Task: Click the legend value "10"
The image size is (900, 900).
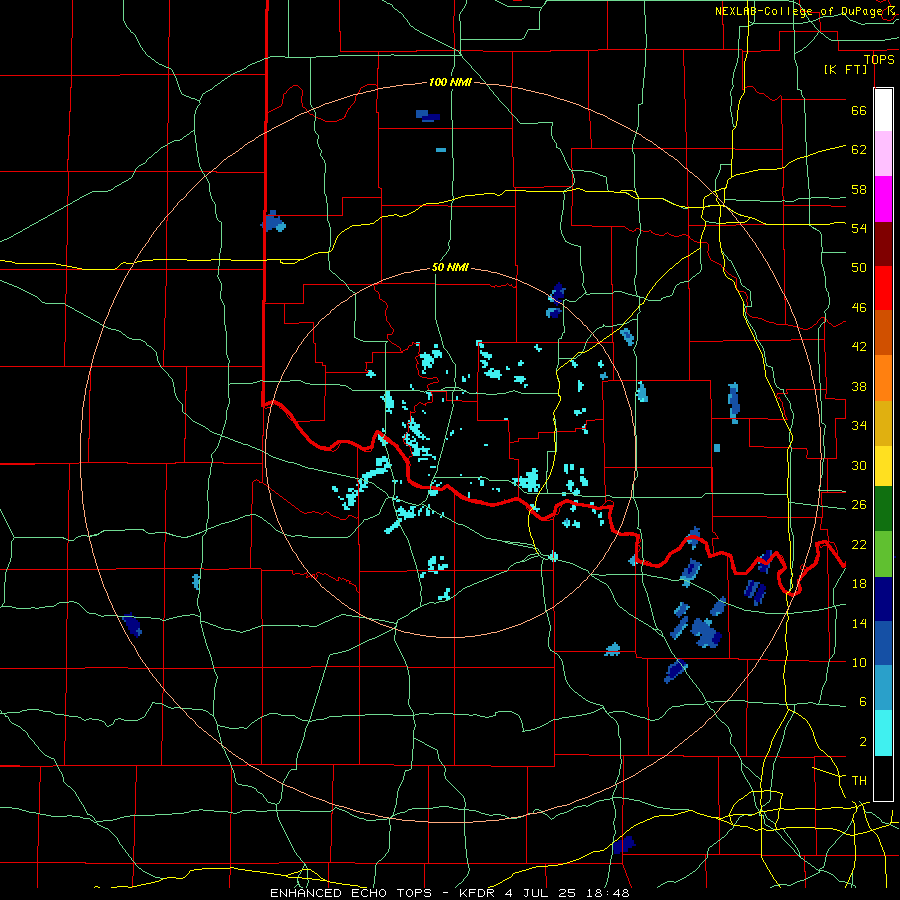Action: point(859,662)
